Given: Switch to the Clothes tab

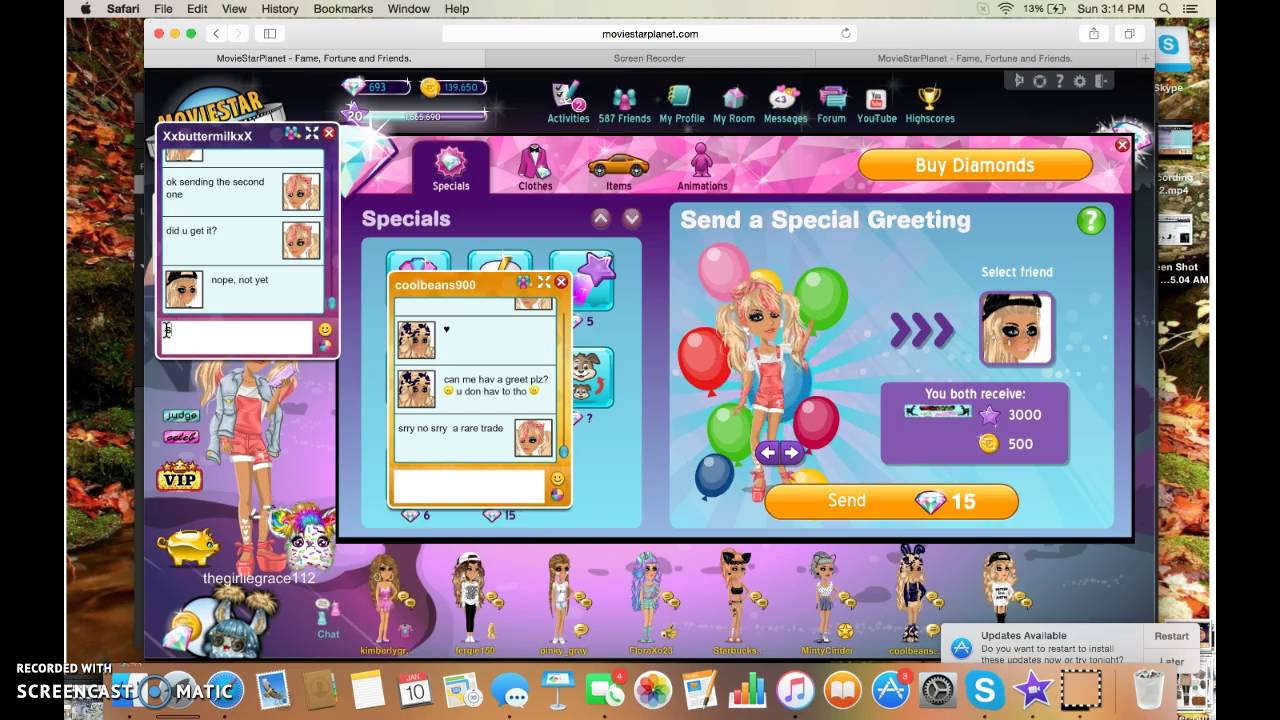Looking at the screenshot, I should (535, 167).
